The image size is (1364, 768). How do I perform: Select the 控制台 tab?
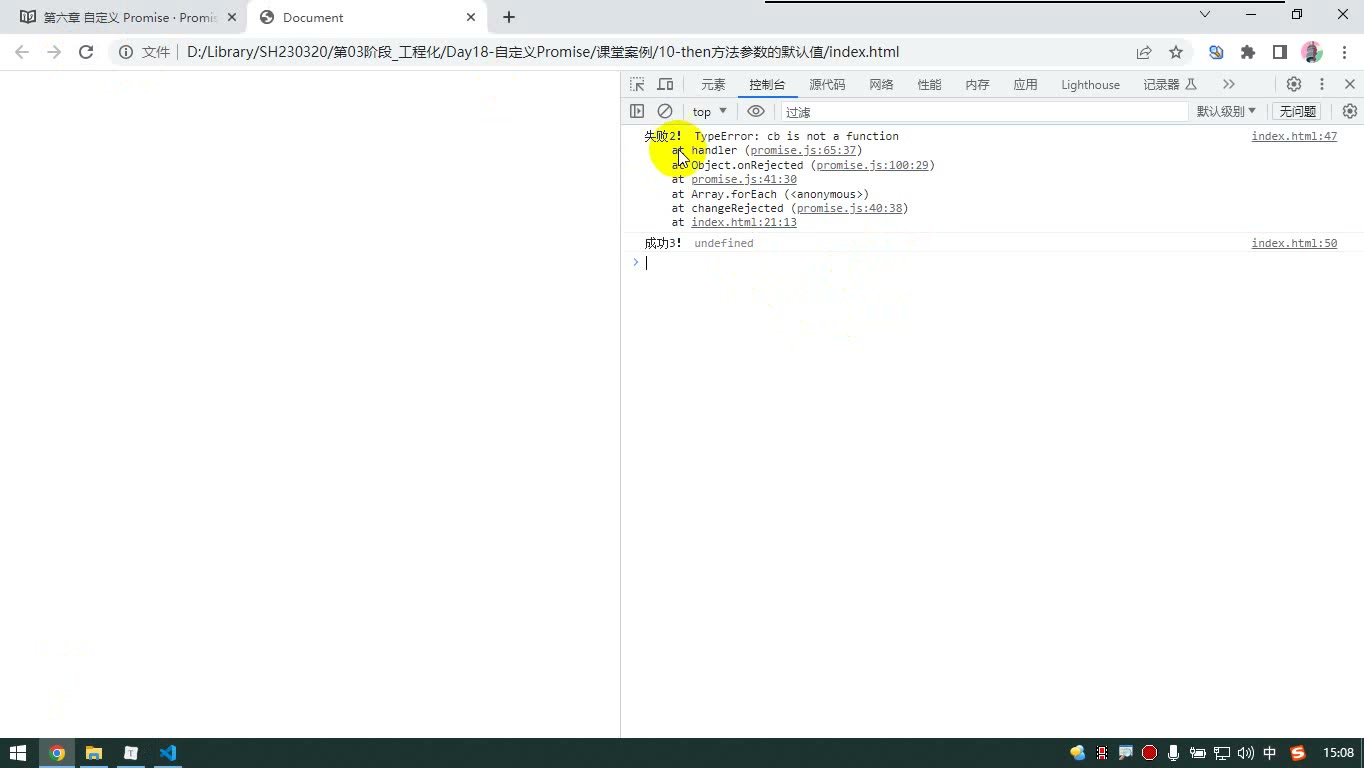tap(767, 85)
